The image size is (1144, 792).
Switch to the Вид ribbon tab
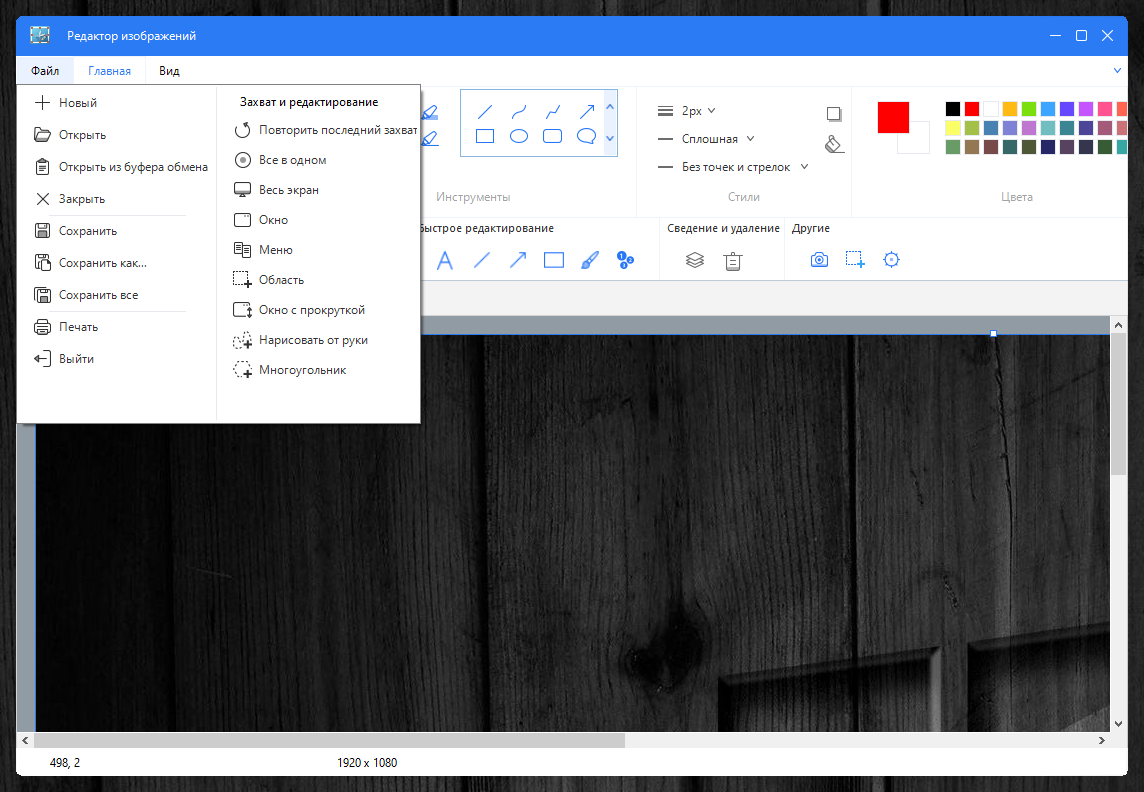[x=169, y=71]
